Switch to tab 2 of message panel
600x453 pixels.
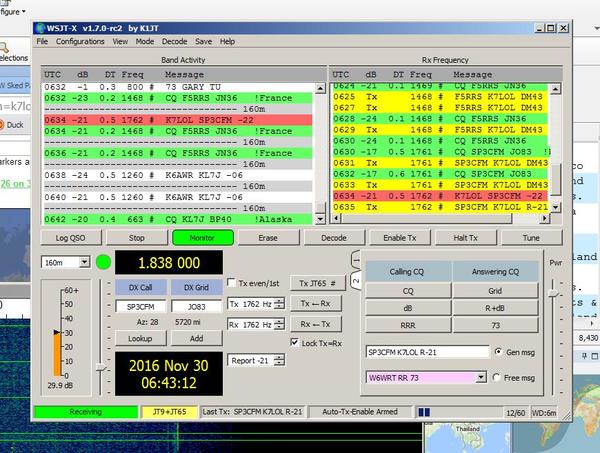(x=356, y=281)
